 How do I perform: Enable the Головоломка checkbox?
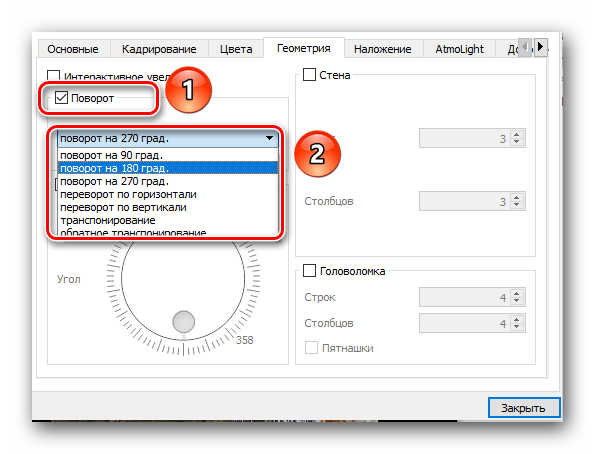pos(309,271)
